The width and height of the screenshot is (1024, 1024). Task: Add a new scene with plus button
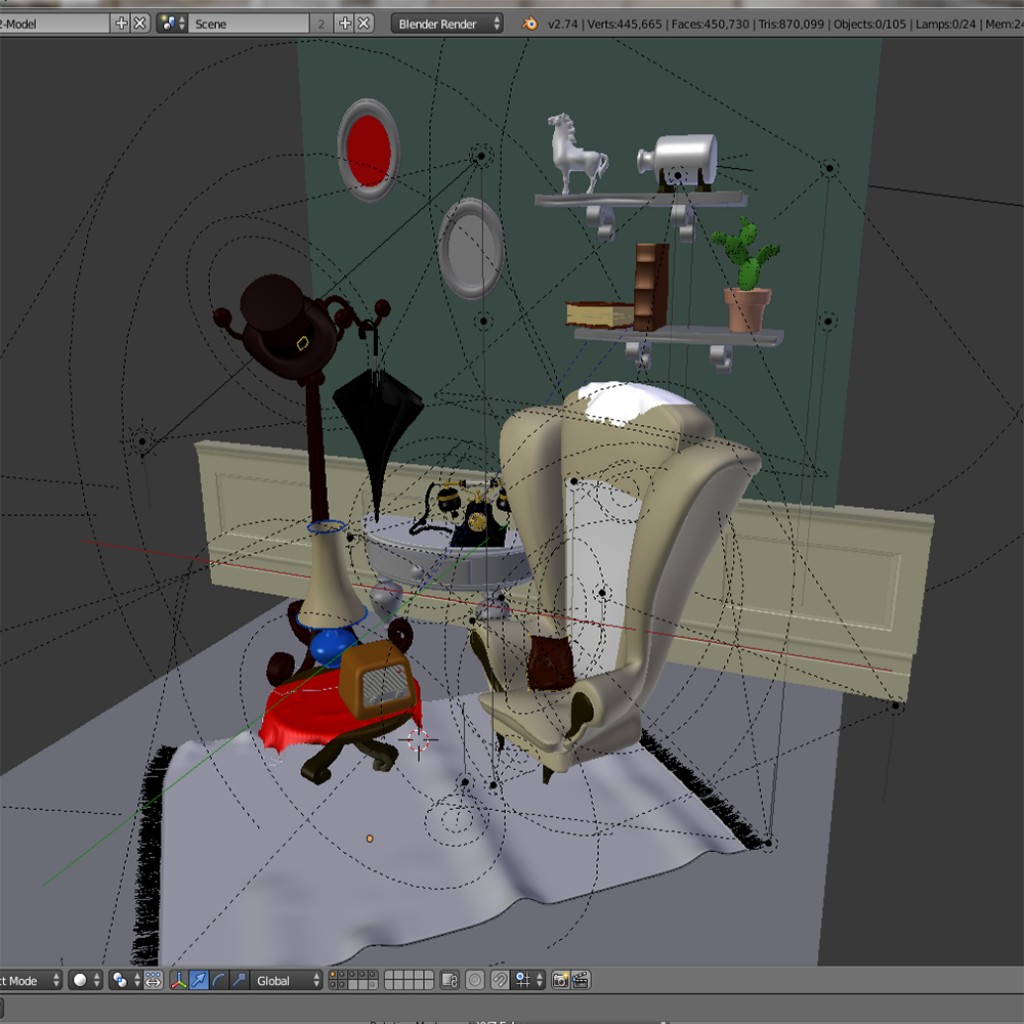(x=345, y=23)
